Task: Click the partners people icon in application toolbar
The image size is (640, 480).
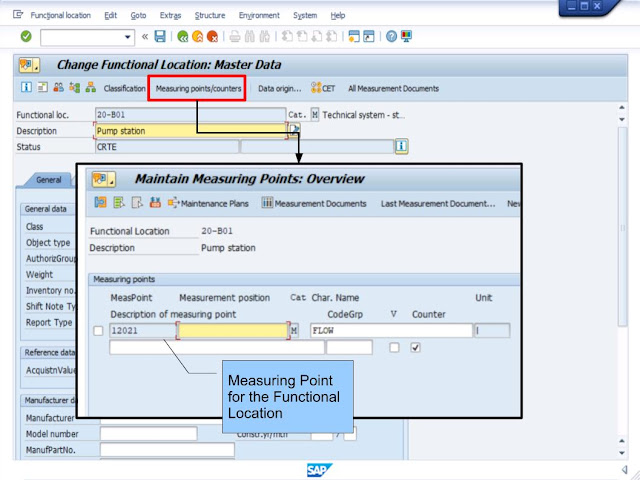Action: click(x=58, y=87)
